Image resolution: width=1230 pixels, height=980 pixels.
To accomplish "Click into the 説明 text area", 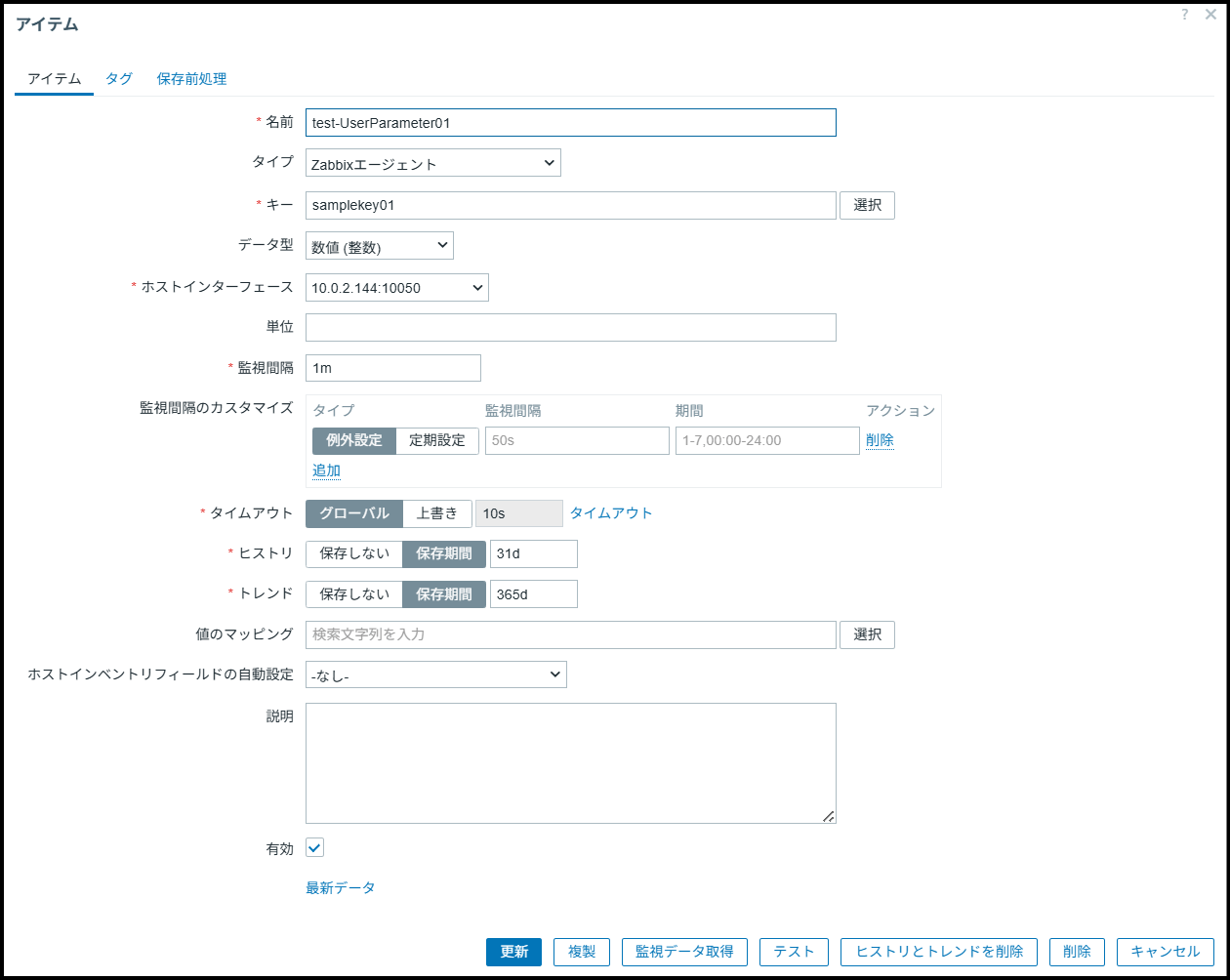I will pyautogui.click(x=570, y=762).
